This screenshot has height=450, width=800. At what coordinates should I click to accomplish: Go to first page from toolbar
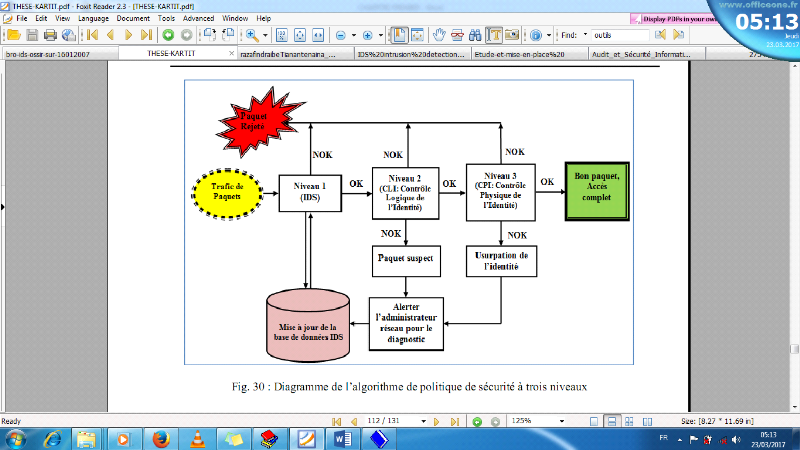click(92, 35)
